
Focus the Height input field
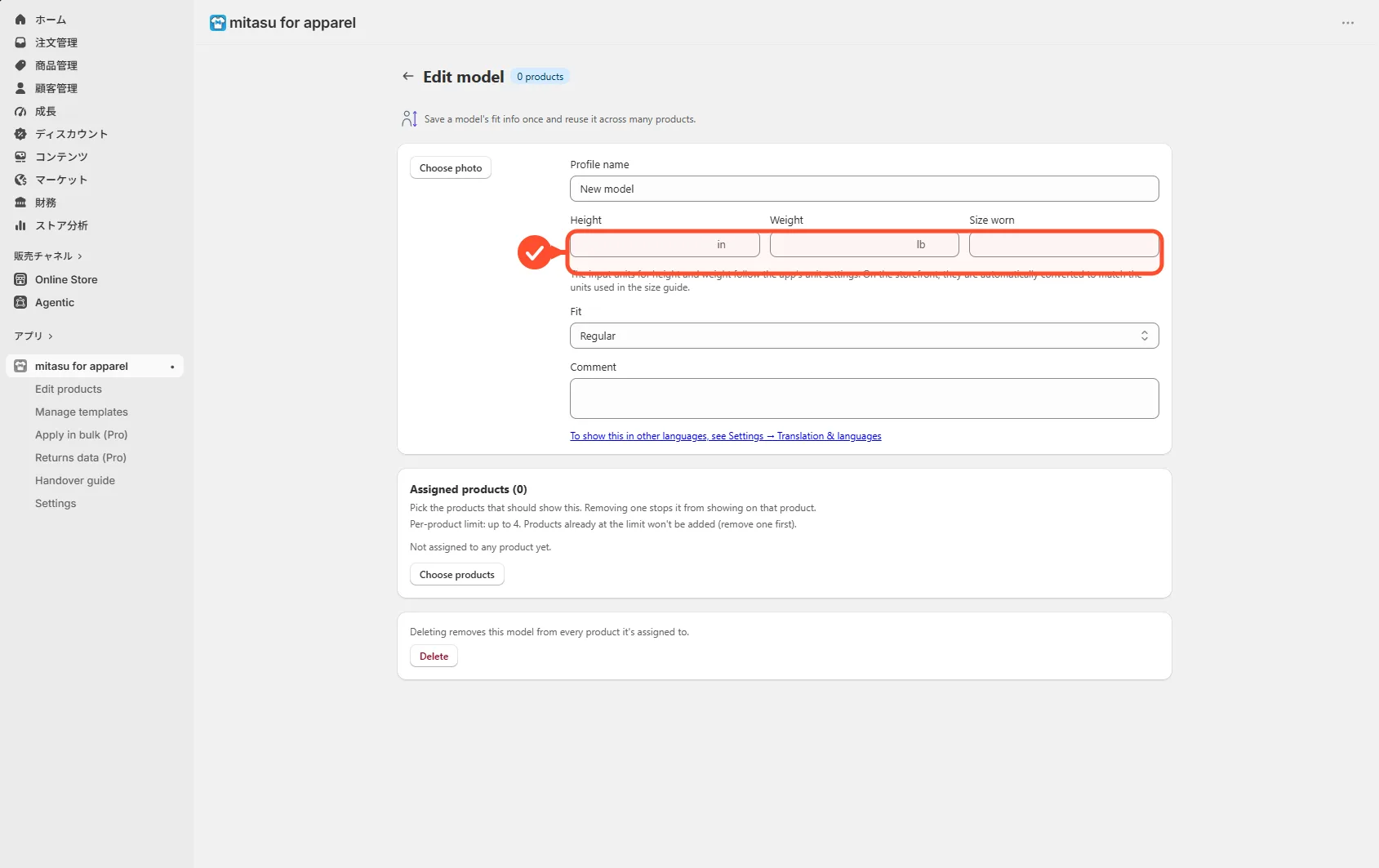(665, 244)
